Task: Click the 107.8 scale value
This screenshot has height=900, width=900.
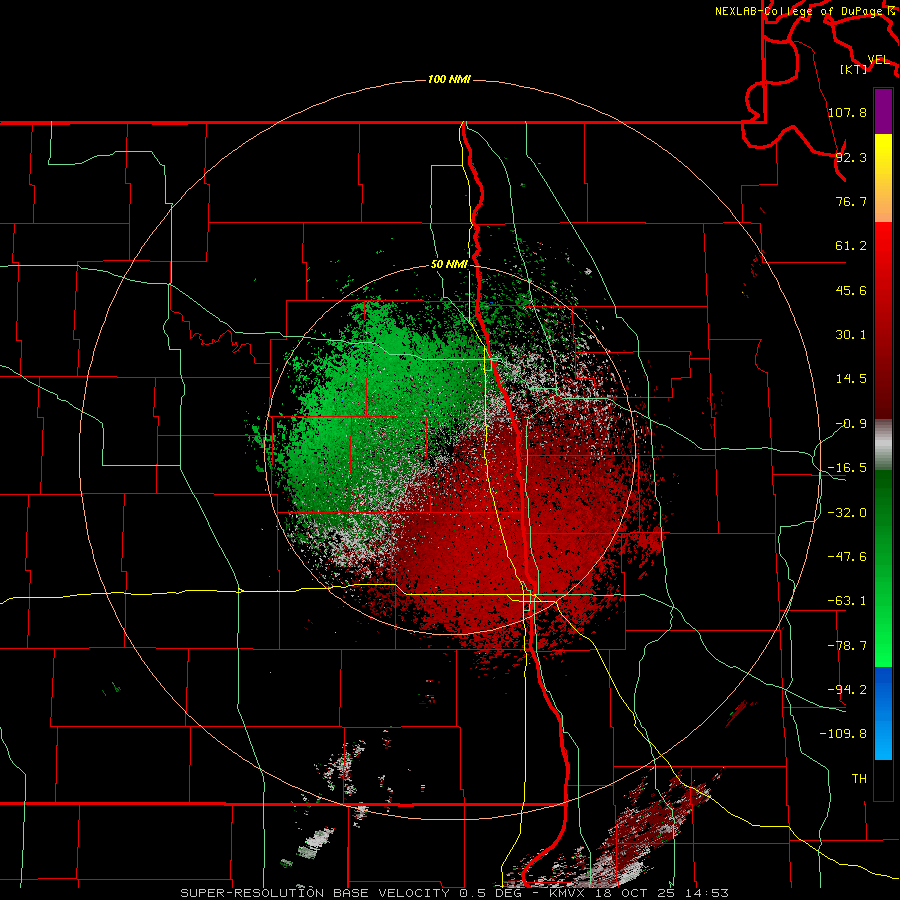Action: tap(847, 112)
